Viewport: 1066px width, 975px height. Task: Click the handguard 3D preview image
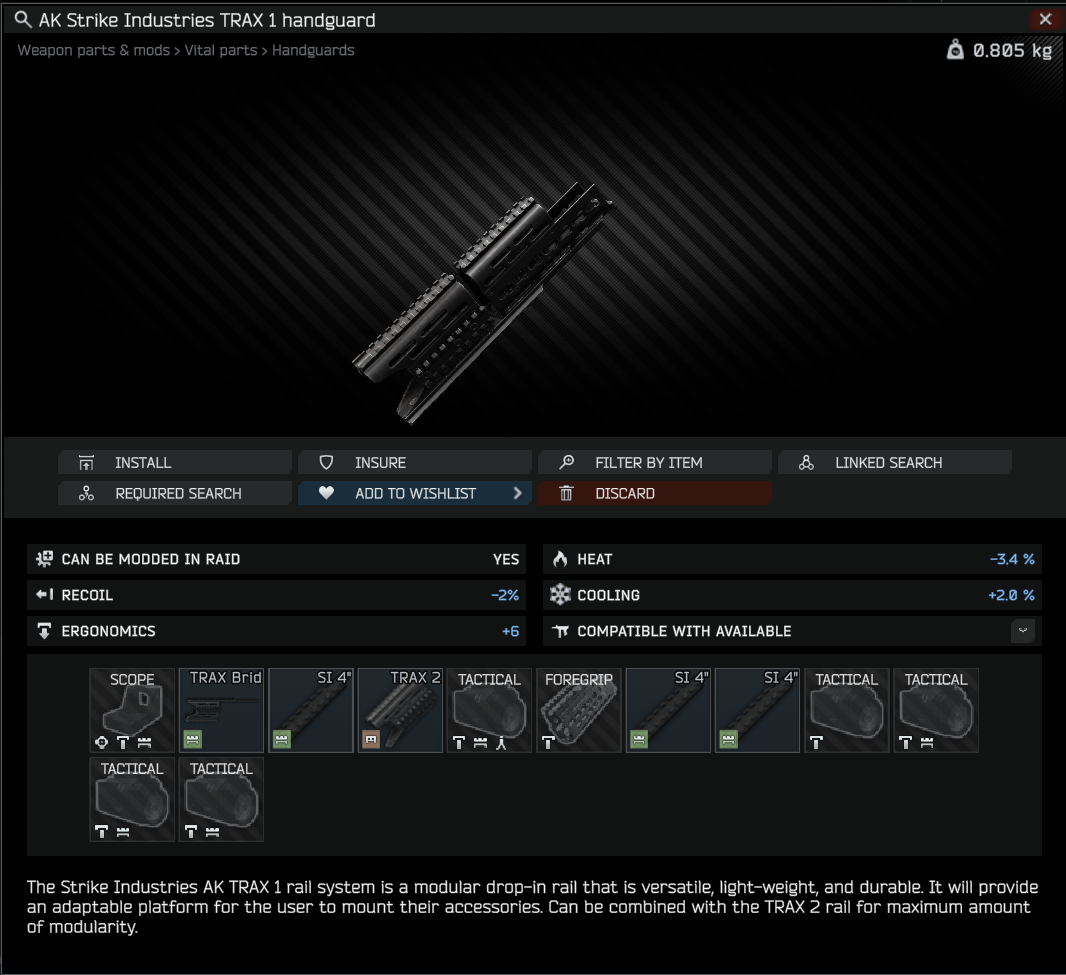pyautogui.click(x=481, y=303)
